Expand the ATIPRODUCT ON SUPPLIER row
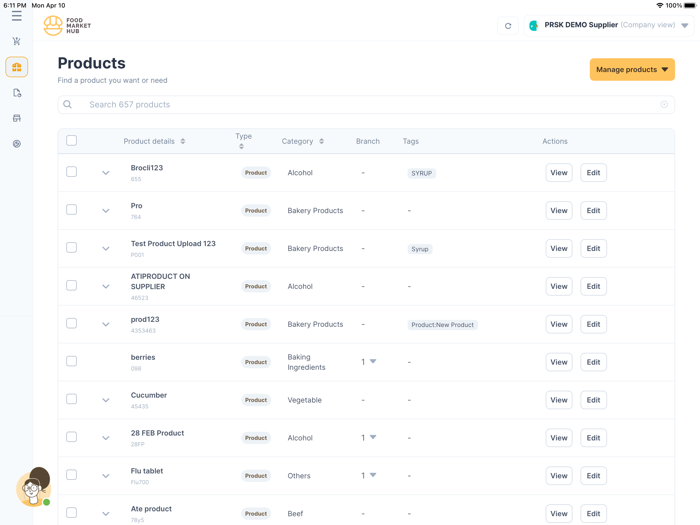Image resolution: width=700 pixels, height=525 pixels. tap(106, 287)
